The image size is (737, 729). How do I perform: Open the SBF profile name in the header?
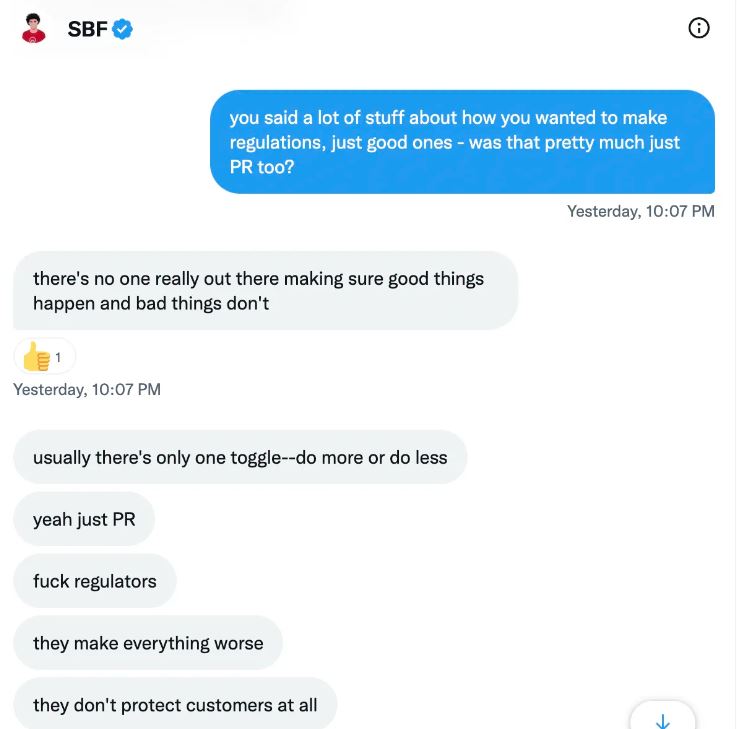click(87, 29)
